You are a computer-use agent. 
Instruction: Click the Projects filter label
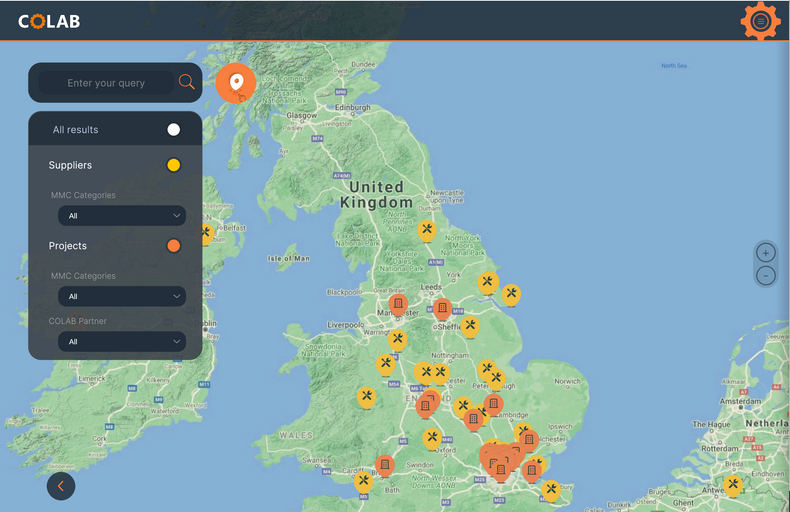coord(68,246)
